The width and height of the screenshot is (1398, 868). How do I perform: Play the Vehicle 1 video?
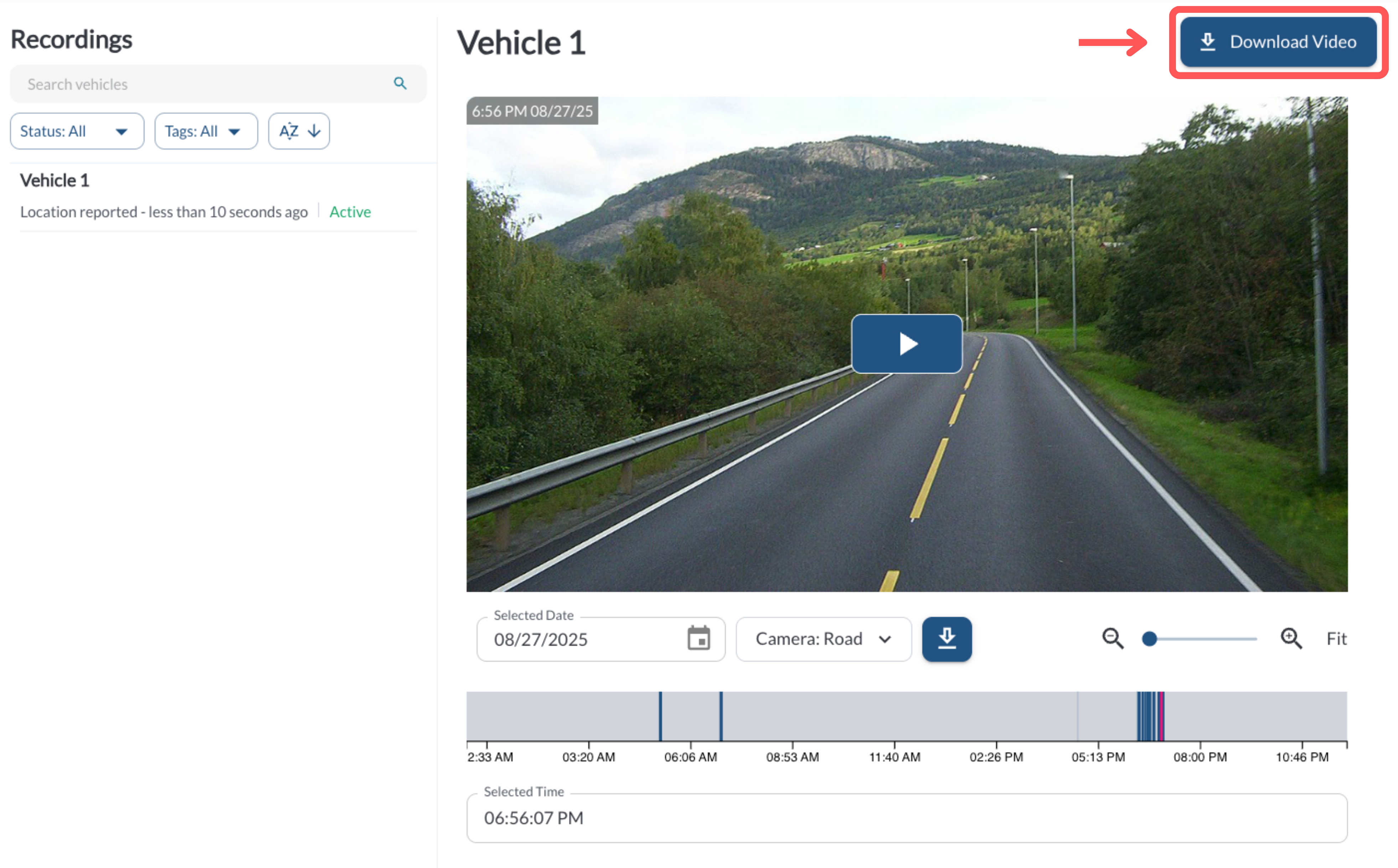[x=906, y=344]
